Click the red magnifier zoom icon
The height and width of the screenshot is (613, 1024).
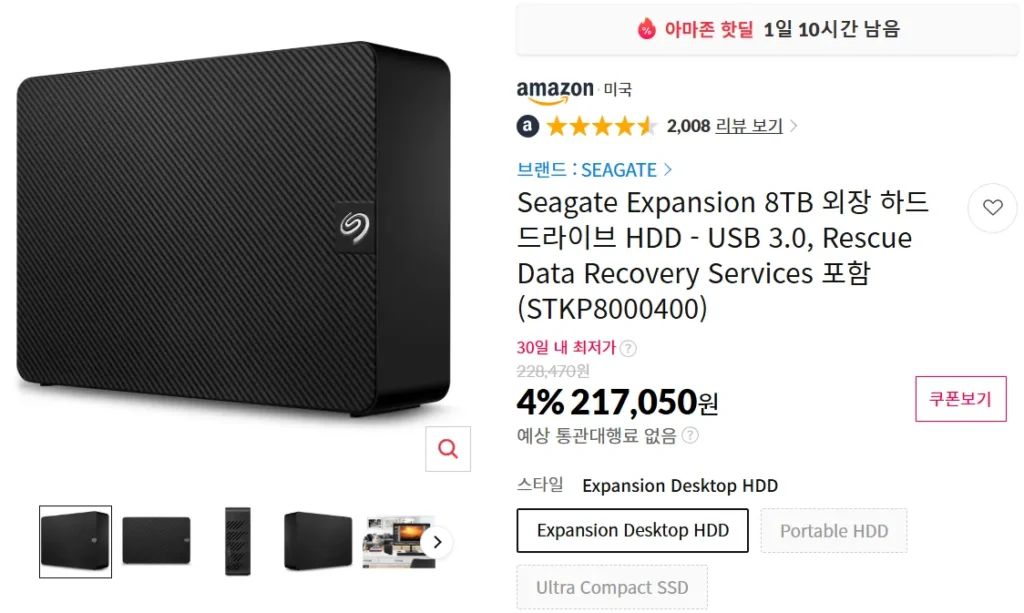447,449
